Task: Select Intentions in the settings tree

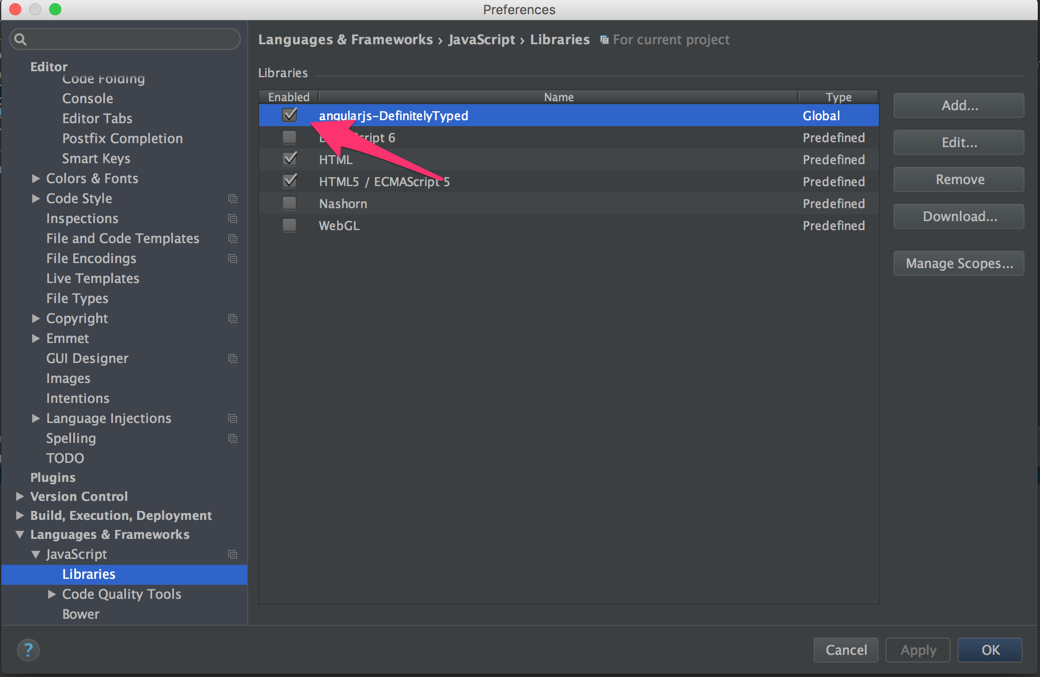Action: click(x=78, y=398)
